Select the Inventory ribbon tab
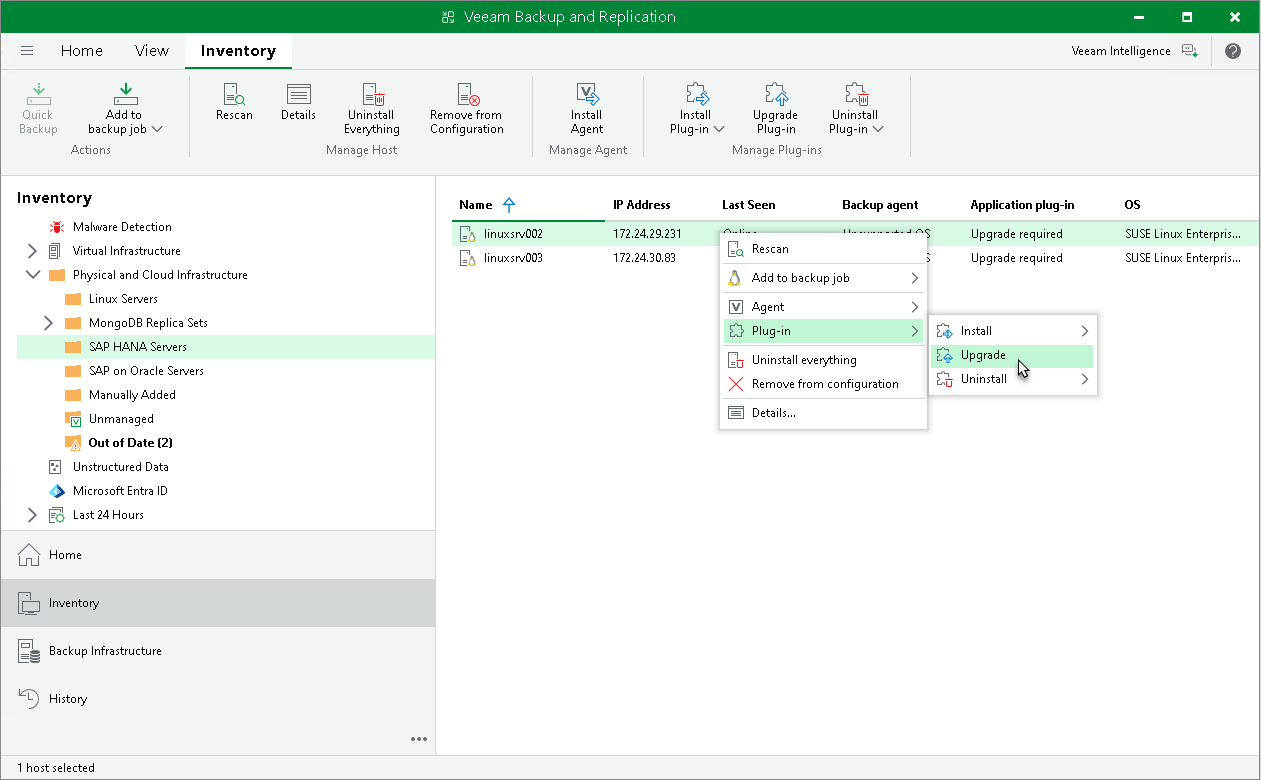This screenshot has width=1261, height=780. point(238,51)
